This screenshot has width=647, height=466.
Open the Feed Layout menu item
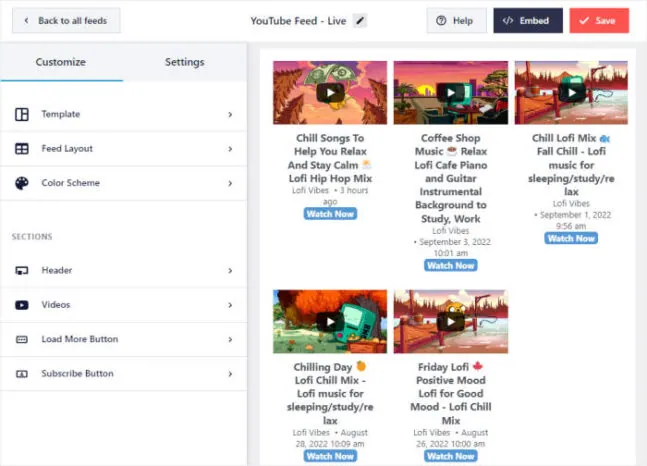[124, 149]
